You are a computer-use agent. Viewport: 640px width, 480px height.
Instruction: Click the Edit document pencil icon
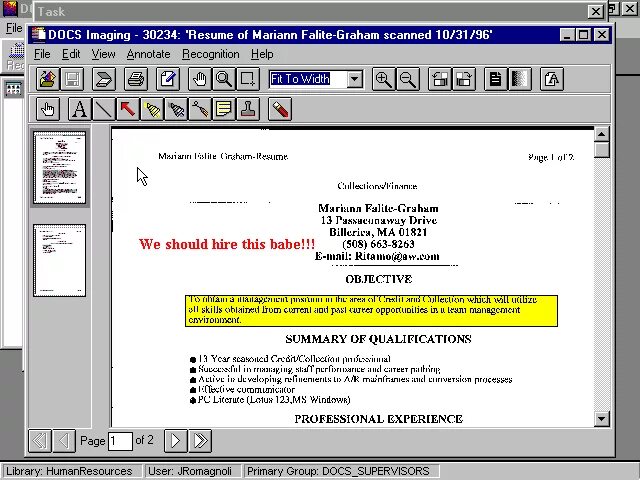(168, 79)
